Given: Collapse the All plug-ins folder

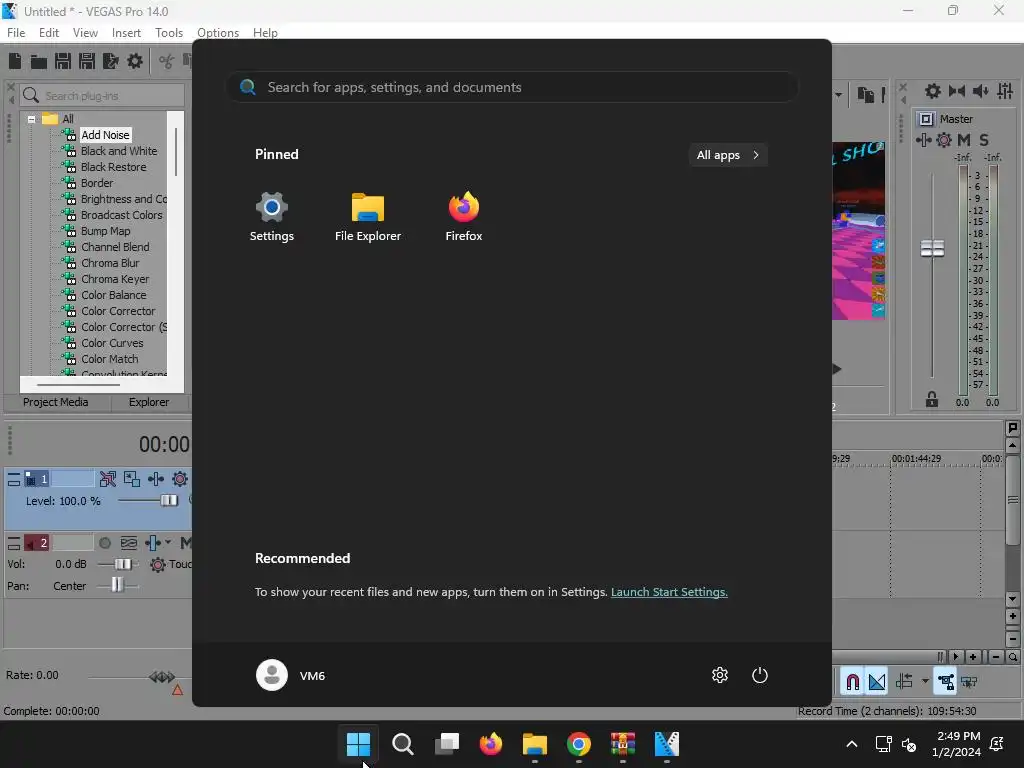Looking at the screenshot, I should [x=31, y=120].
